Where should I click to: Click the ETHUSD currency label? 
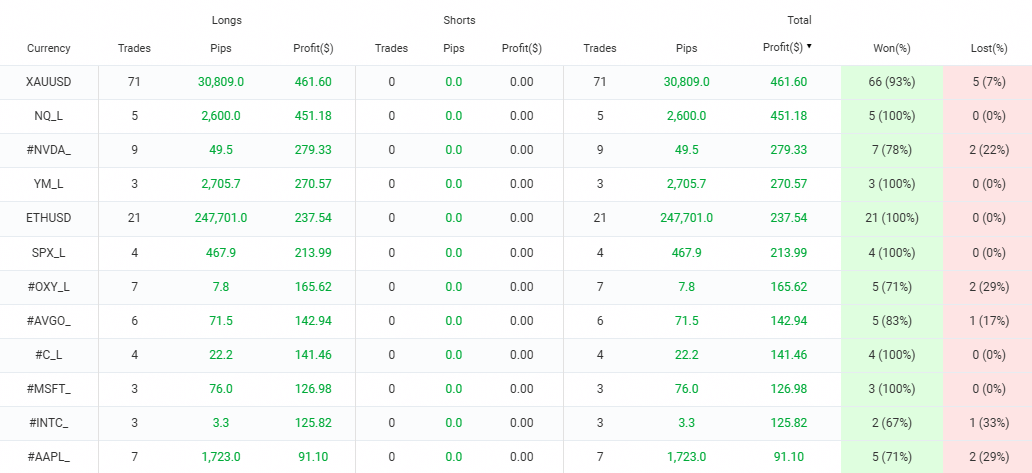pyautogui.click(x=49, y=218)
